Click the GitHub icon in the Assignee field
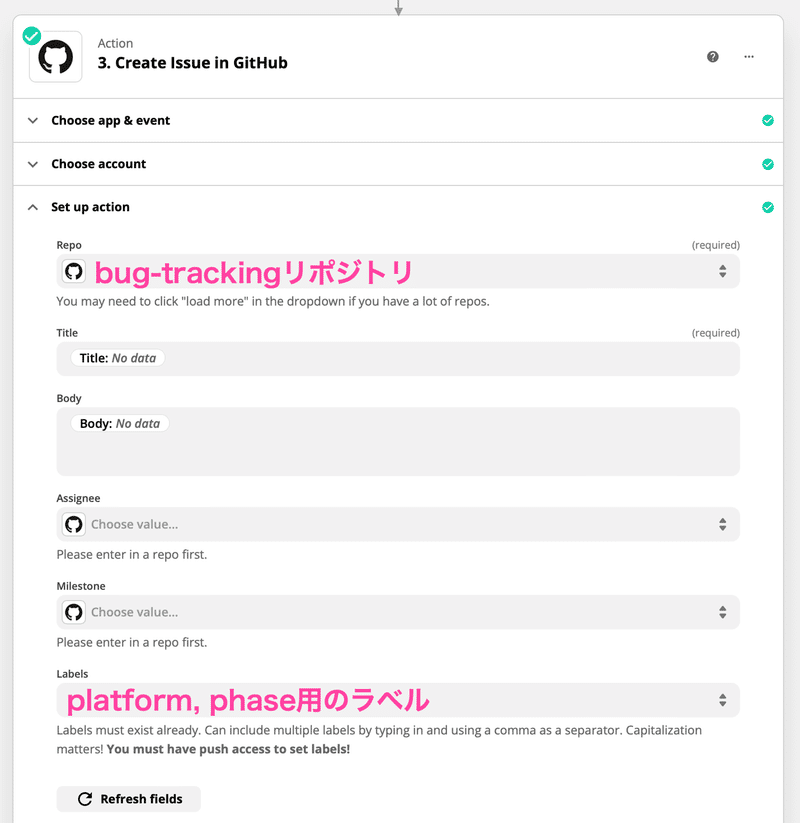This screenshot has width=800, height=823. click(x=73, y=524)
